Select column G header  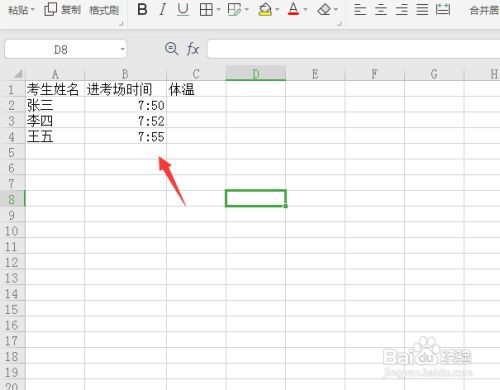(434, 74)
